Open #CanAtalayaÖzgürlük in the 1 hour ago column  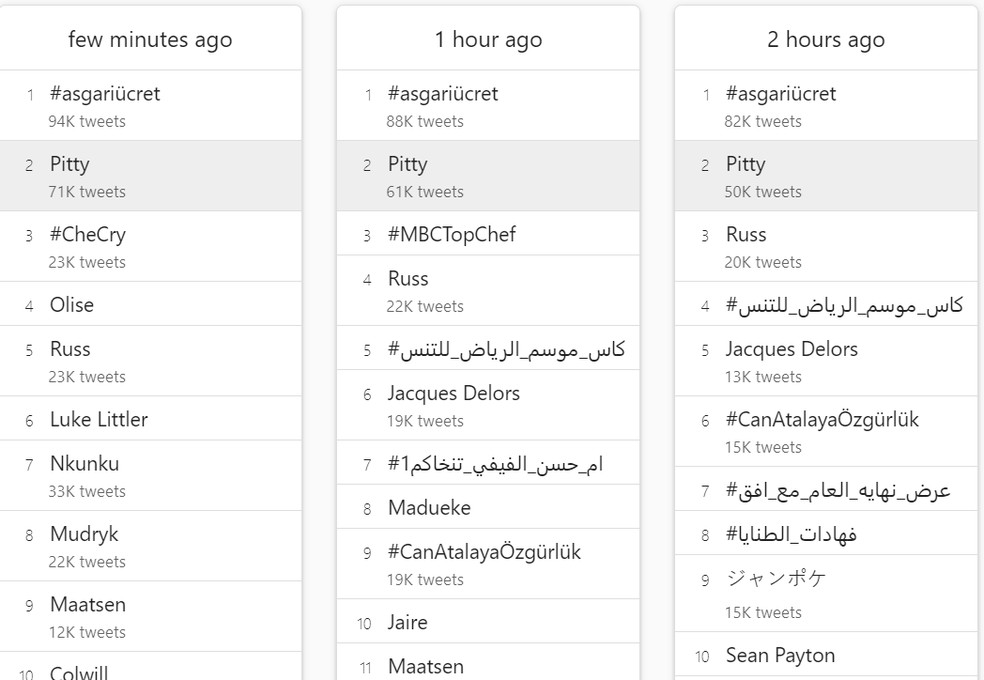tap(484, 552)
